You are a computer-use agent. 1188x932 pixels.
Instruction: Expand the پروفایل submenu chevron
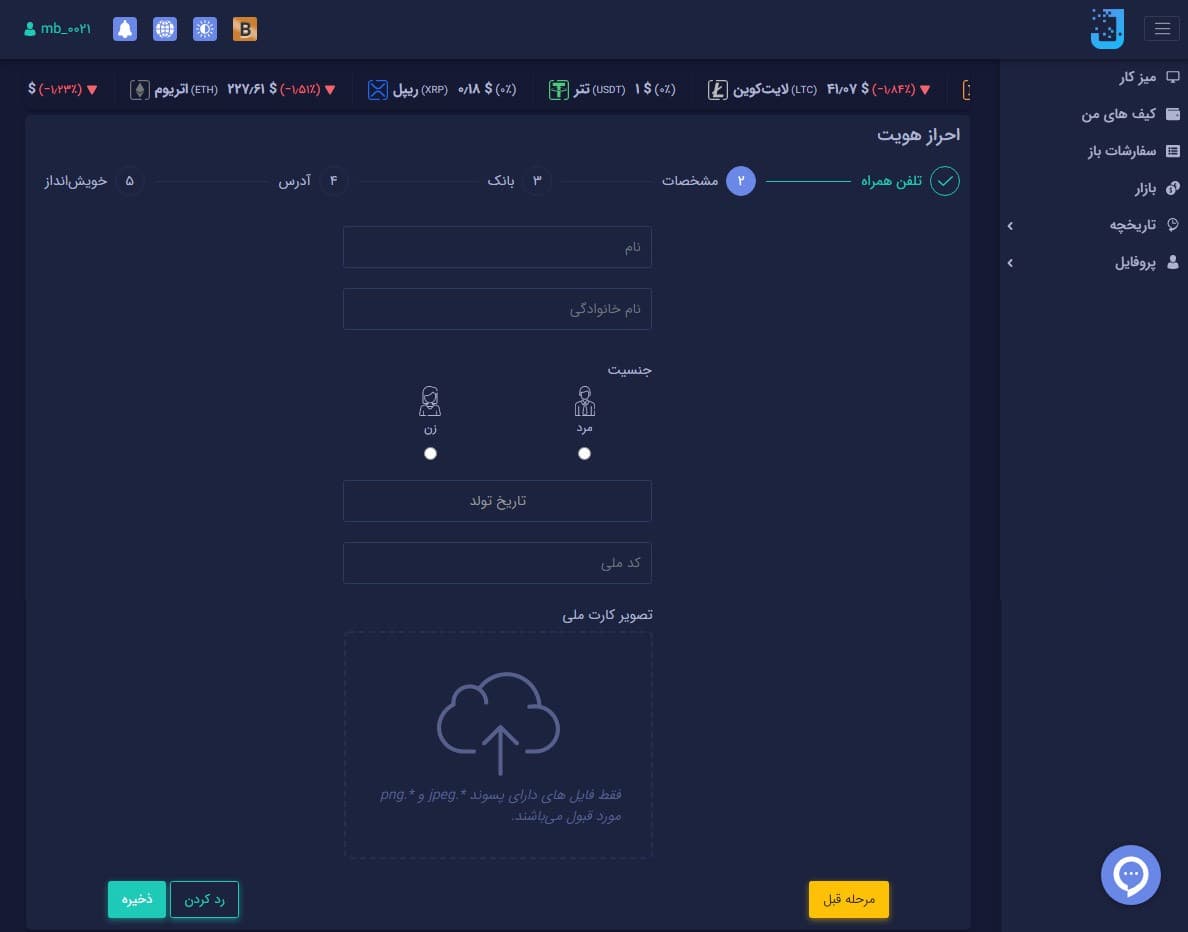click(1010, 263)
